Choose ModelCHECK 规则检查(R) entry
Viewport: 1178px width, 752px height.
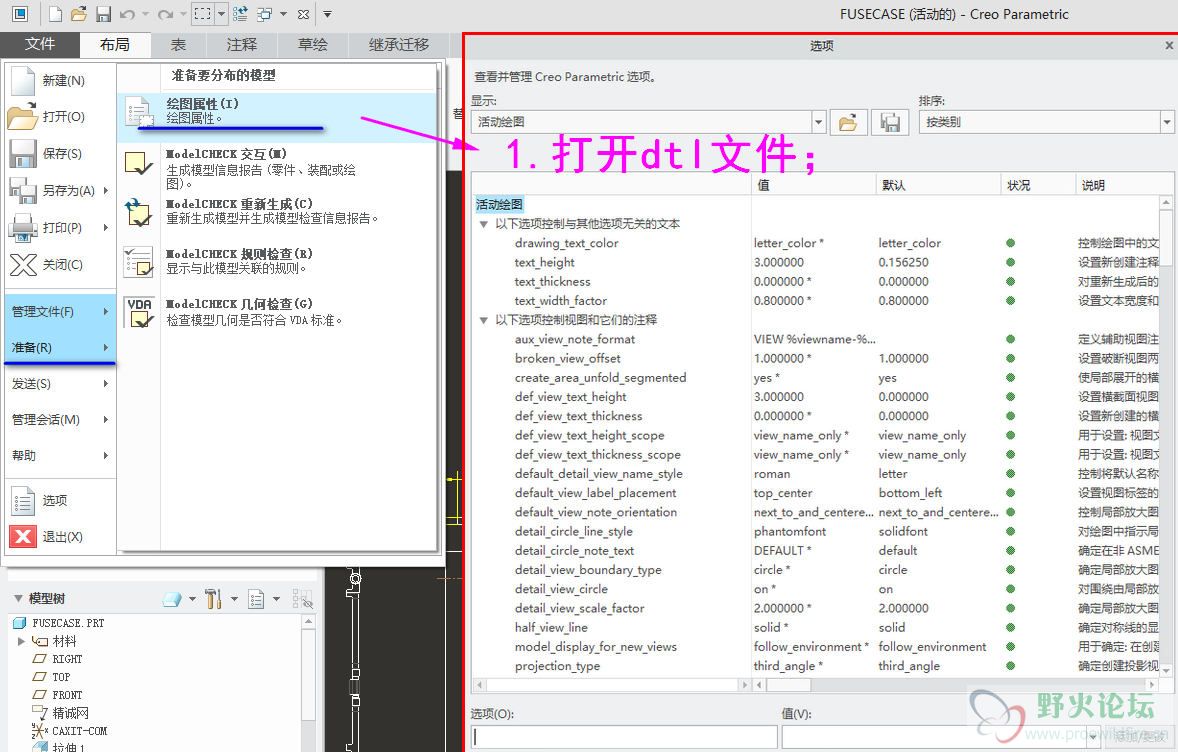point(276,261)
